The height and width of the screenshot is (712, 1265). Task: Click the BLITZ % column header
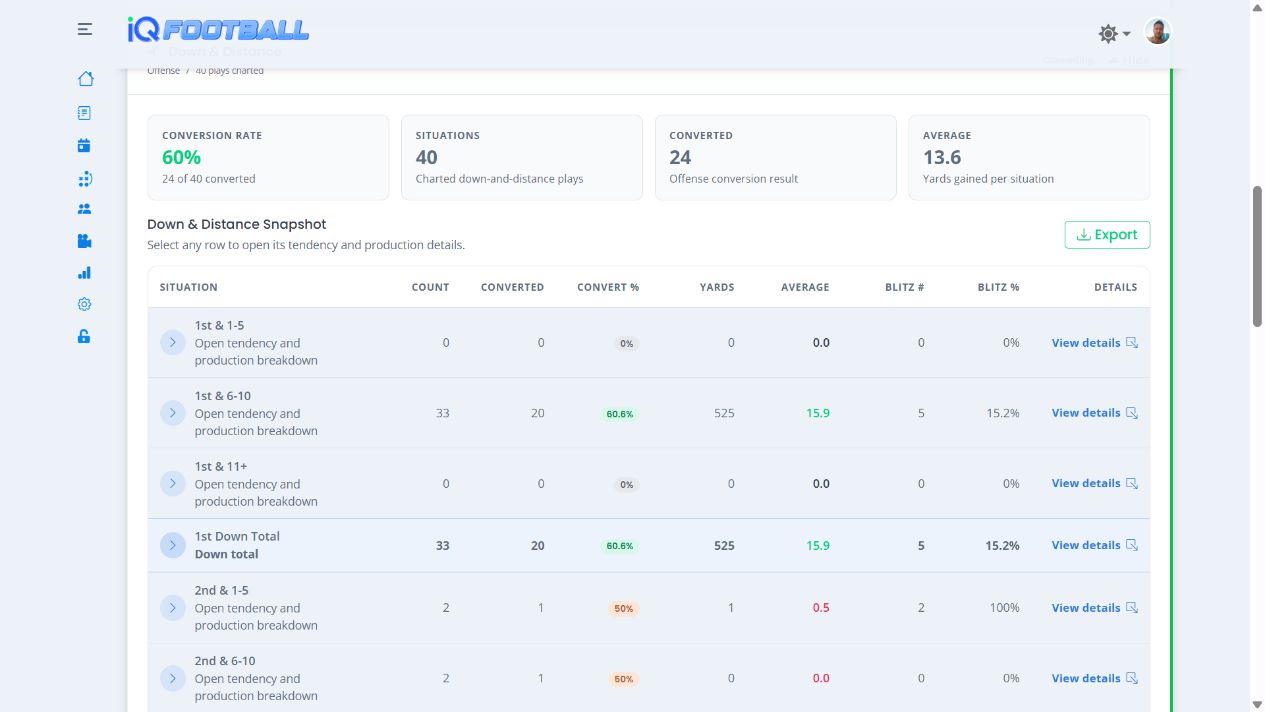click(x=999, y=287)
